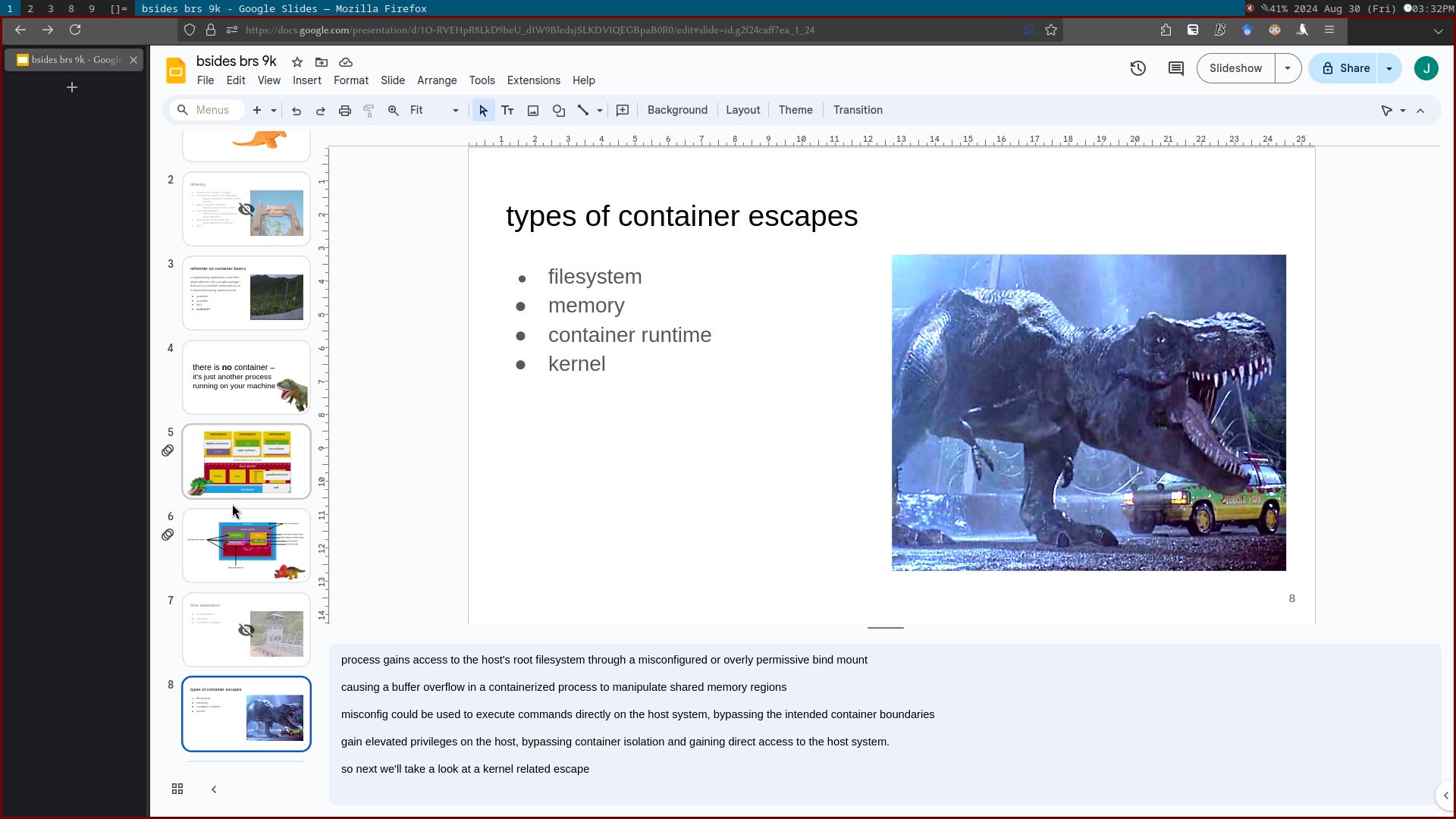Viewport: 1456px width, 819px height.
Task: Open the Fit zoom level dropdown
Action: pyautogui.click(x=434, y=111)
